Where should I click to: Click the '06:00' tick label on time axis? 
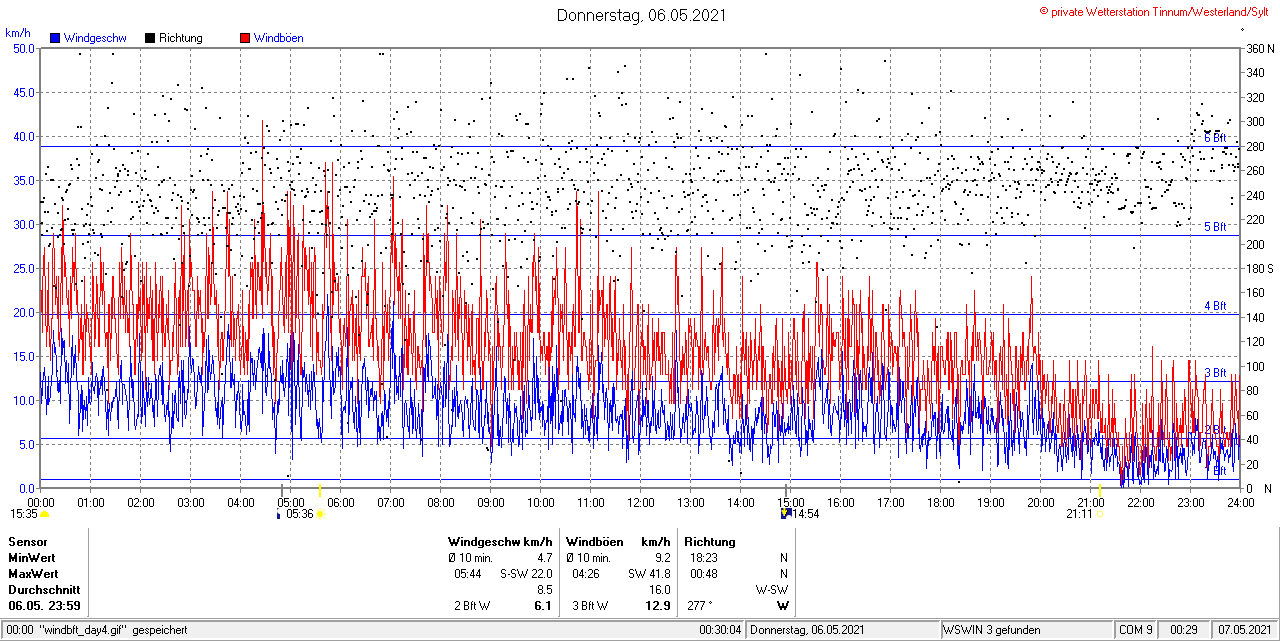[x=341, y=502]
